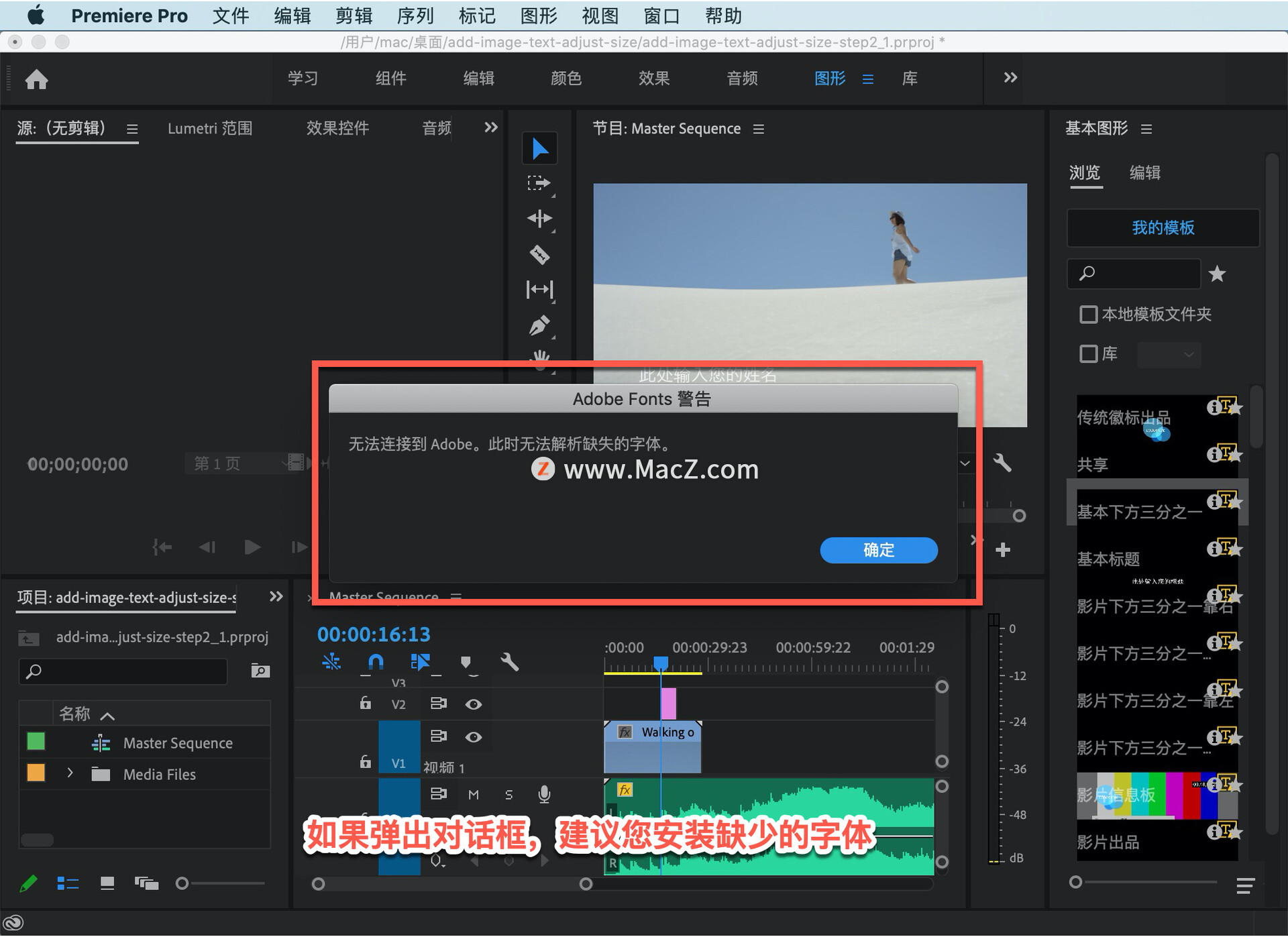1288x937 pixels.
Task: Sort Project items by name column
Action: tap(74, 714)
